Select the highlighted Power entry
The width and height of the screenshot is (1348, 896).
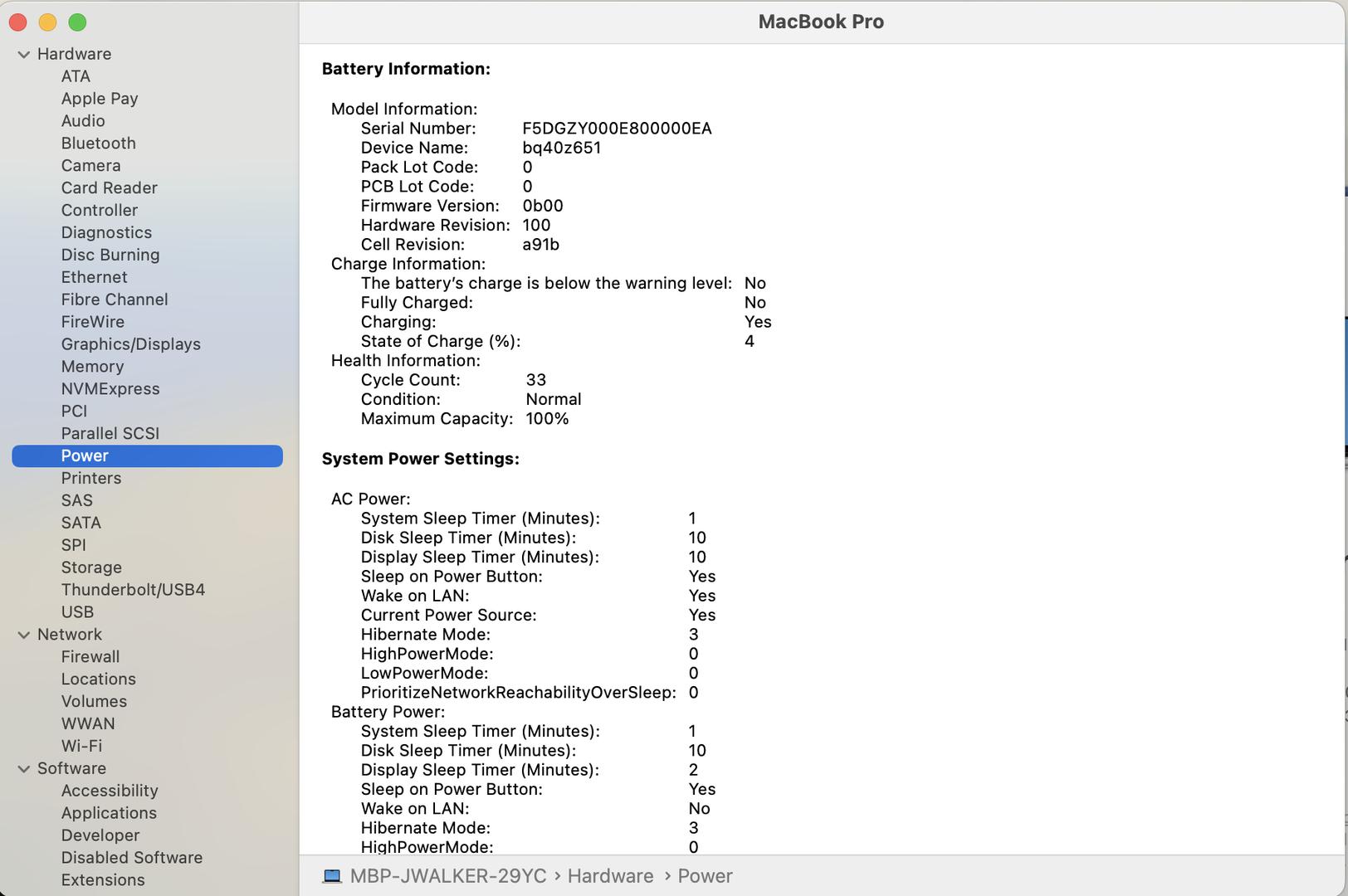[x=147, y=456]
